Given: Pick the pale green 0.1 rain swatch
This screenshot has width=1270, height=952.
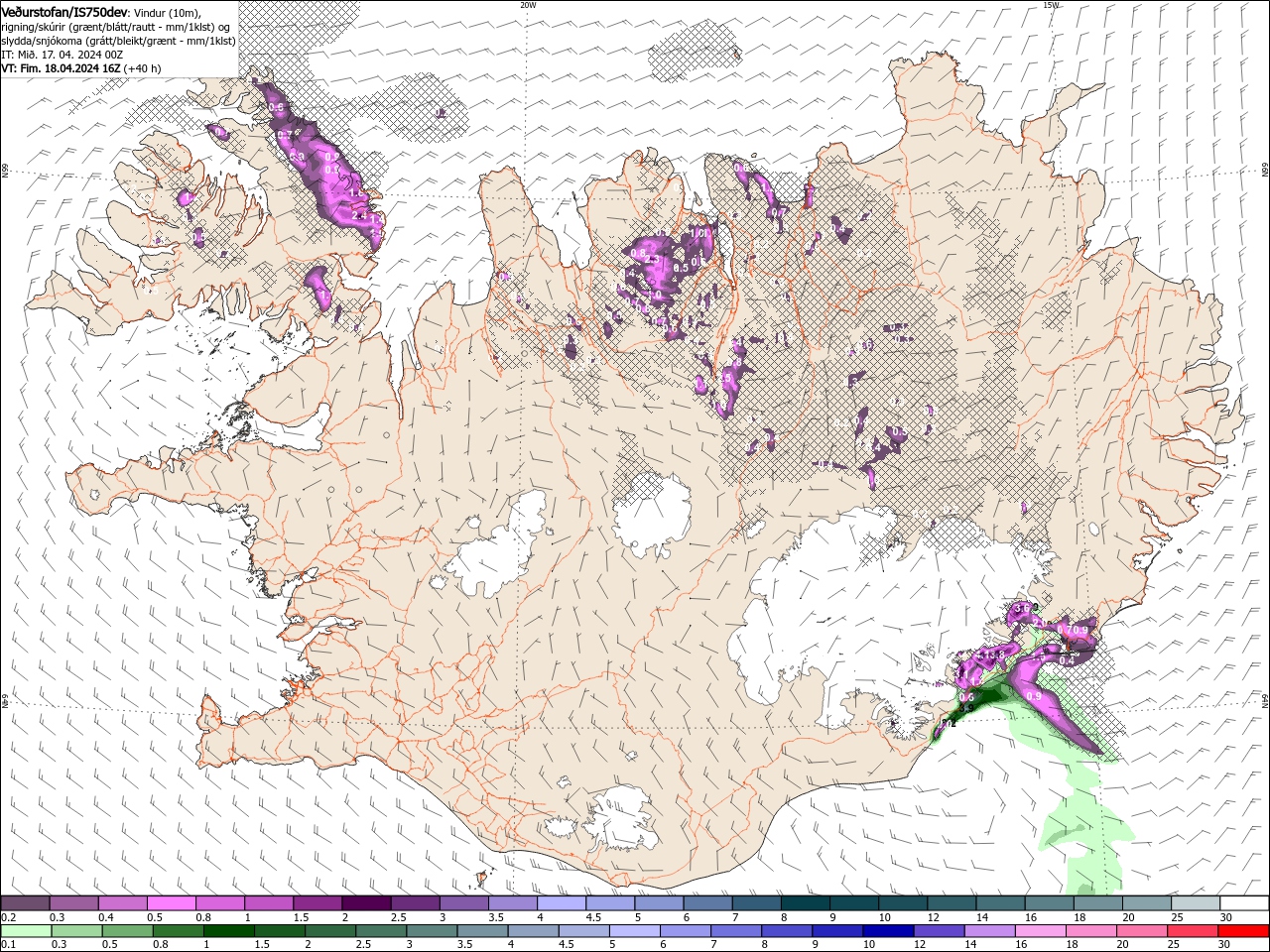Looking at the screenshot, I should 27,931.
